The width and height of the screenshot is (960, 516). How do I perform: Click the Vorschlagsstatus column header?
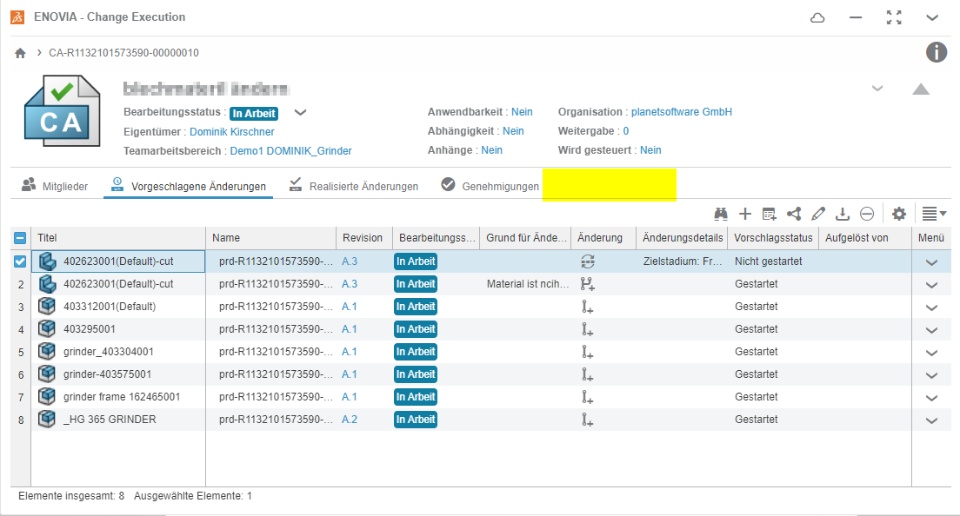coord(773,237)
